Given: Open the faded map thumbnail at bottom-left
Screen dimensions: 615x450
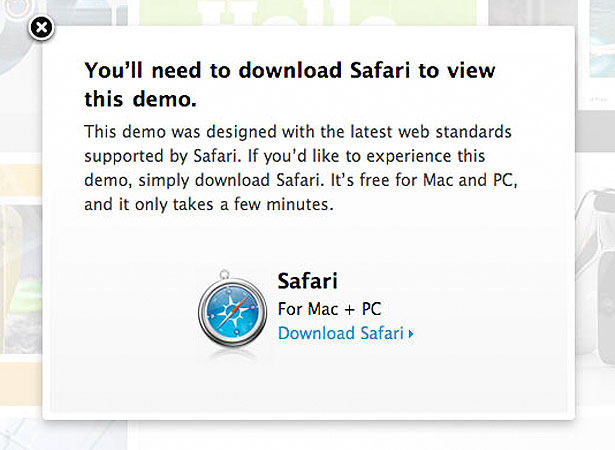Looking at the screenshot, I should pos(63,435).
